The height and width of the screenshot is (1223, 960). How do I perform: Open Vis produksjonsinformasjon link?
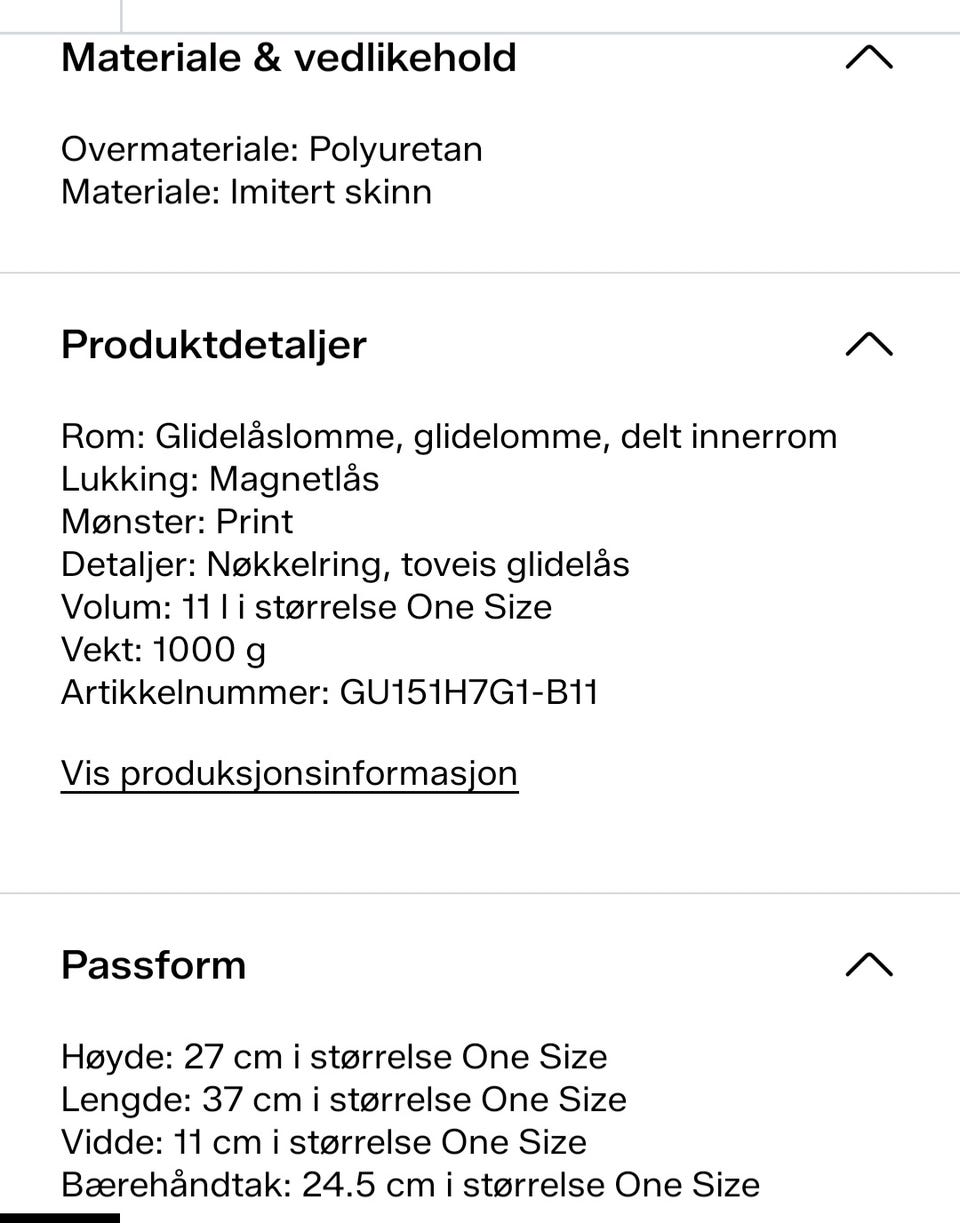(x=289, y=772)
